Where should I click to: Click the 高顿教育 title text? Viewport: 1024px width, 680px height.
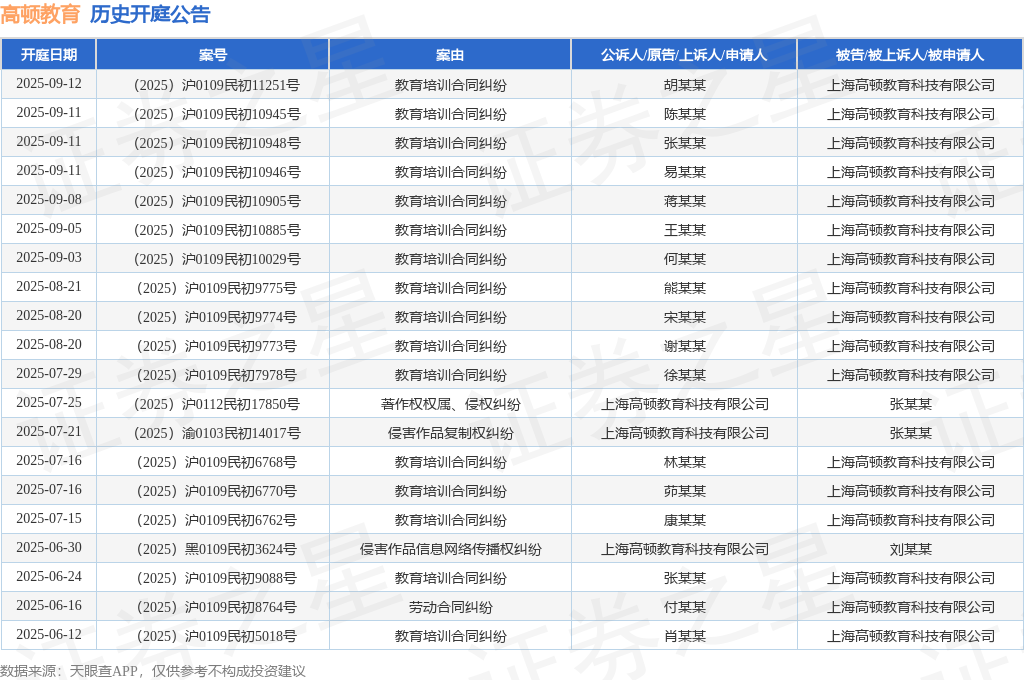point(40,14)
